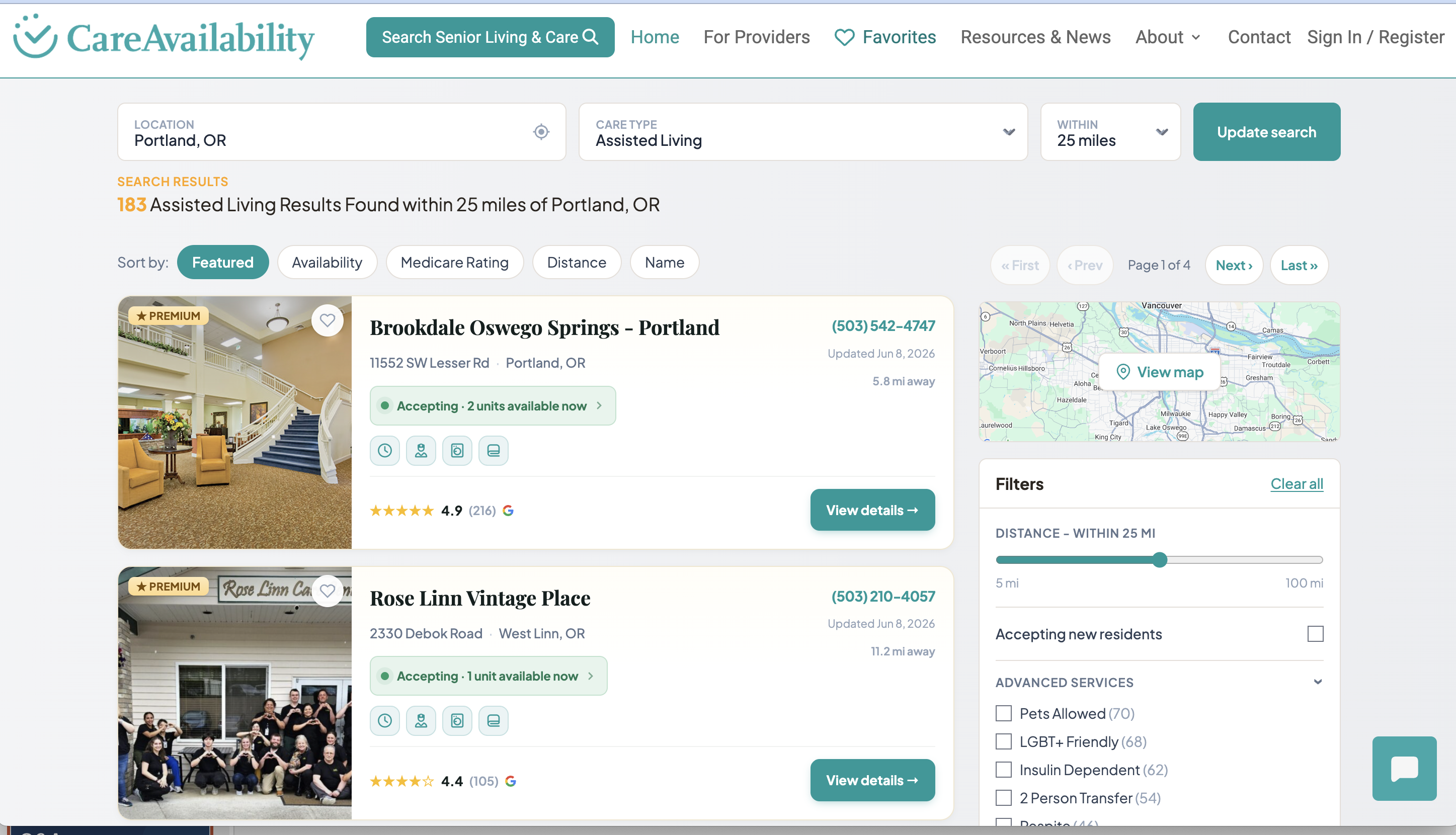Viewport: 1456px width, 835px height.
Task: Open Resources & News page
Action: tap(1036, 37)
